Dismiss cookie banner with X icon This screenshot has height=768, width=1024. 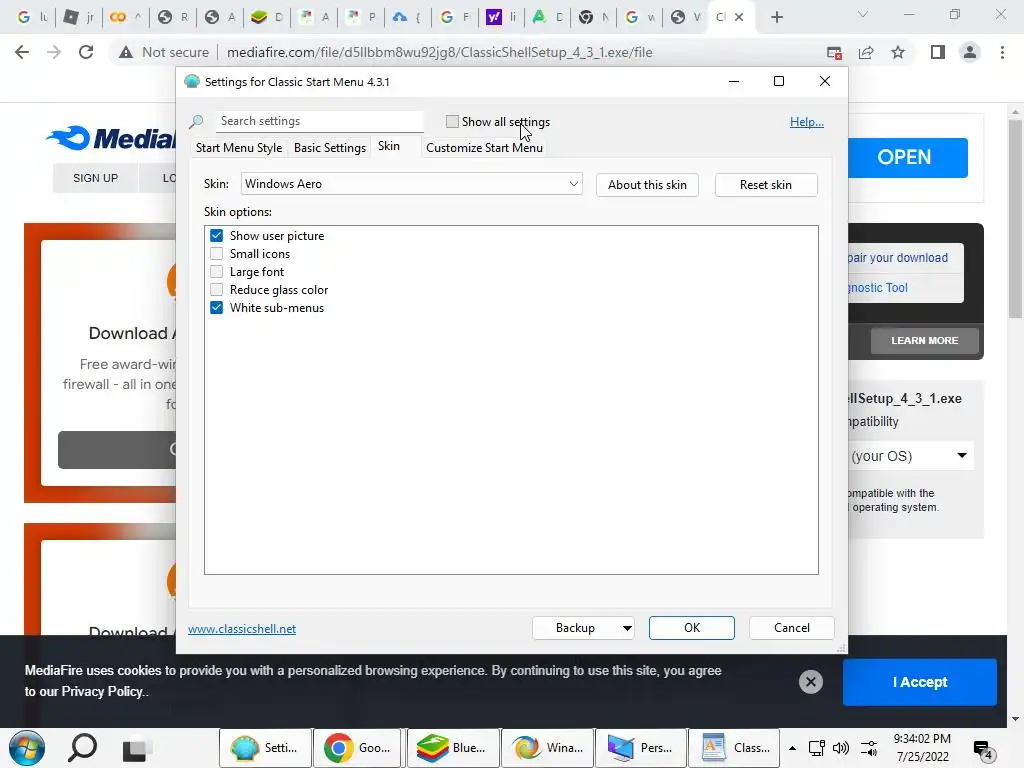tap(810, 682)
